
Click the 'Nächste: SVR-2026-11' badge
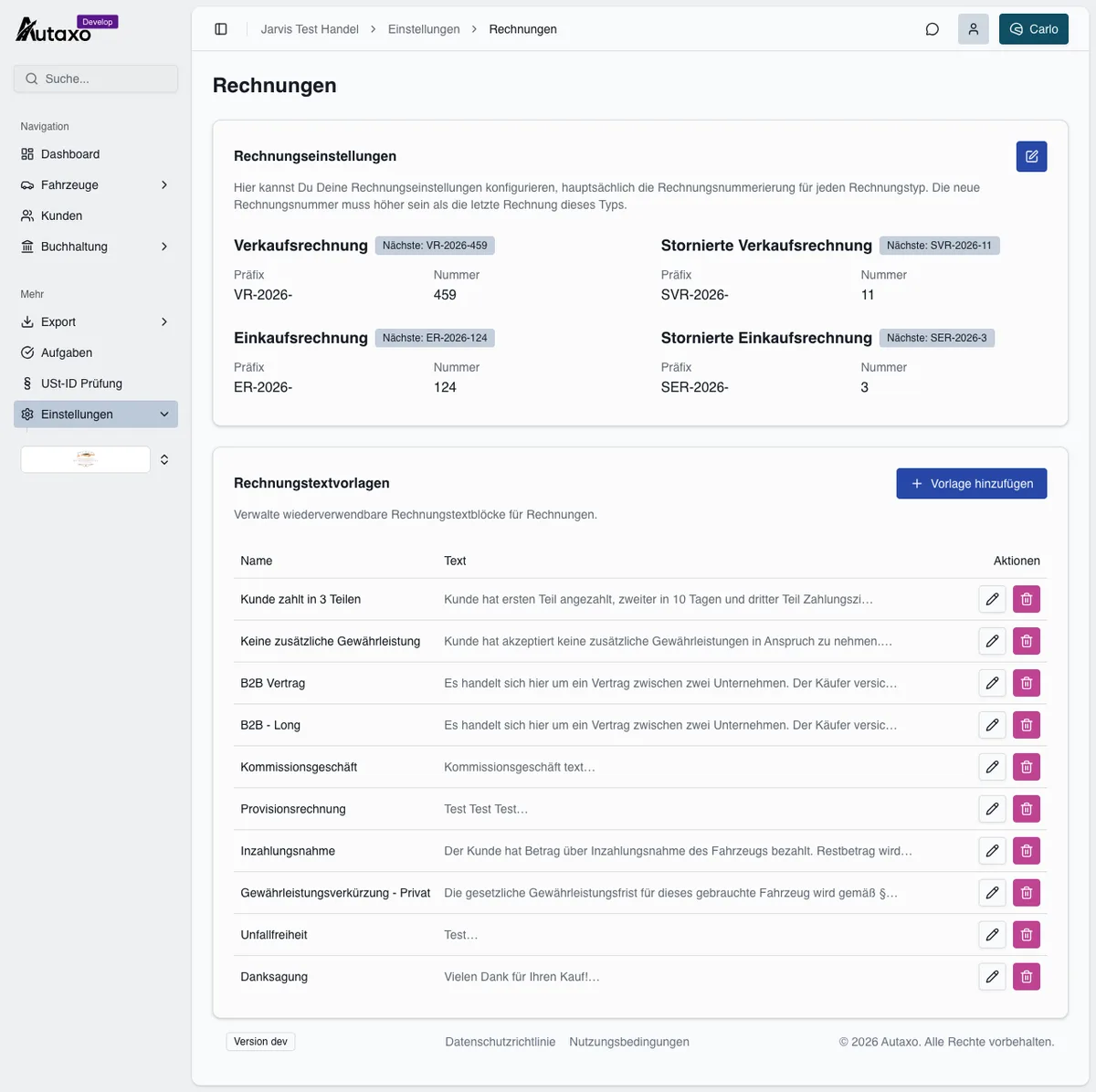[x=940, y=246]
